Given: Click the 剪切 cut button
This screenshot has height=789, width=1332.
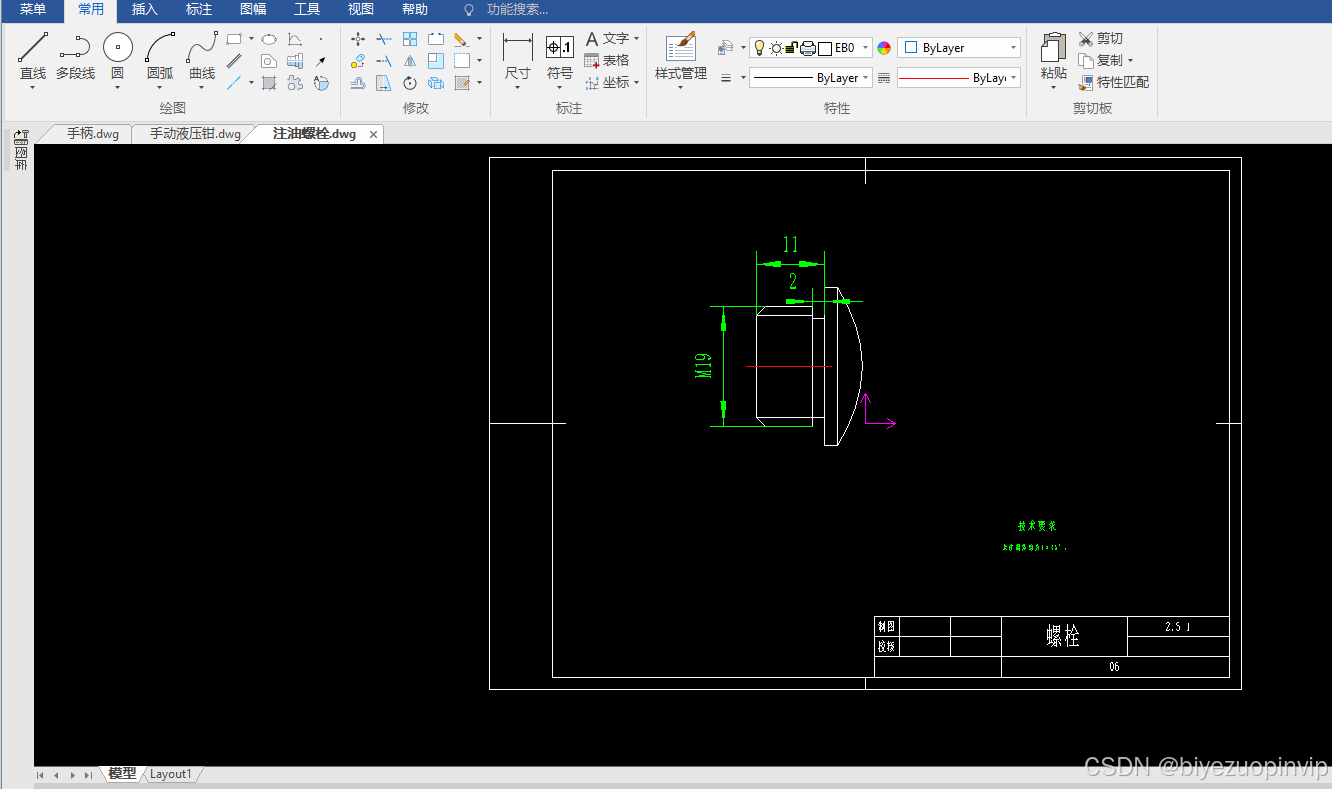Looking at the screenshot, I should pos(1101,39).
